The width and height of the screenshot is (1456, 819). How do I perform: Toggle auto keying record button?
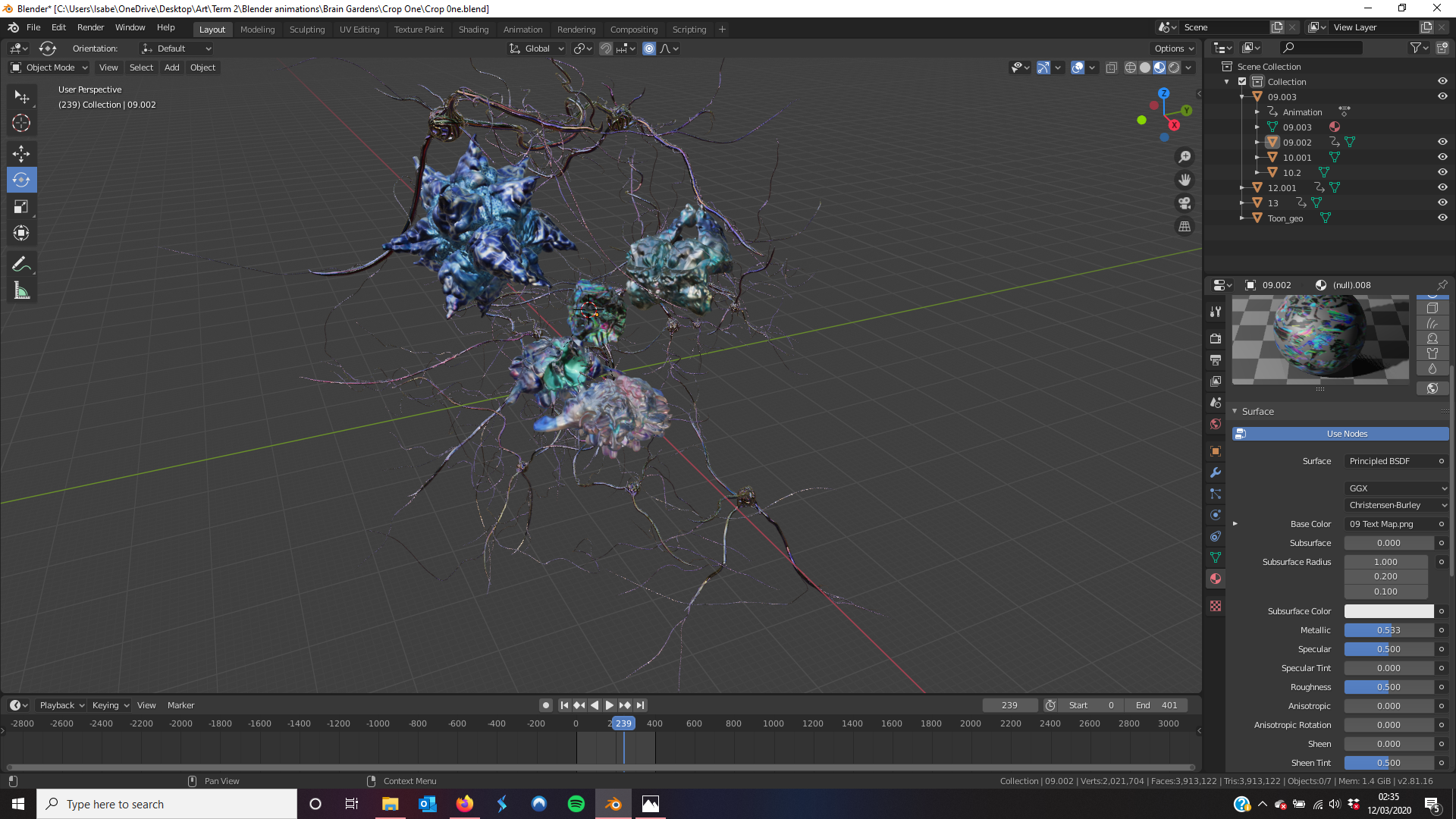[545, 705]
